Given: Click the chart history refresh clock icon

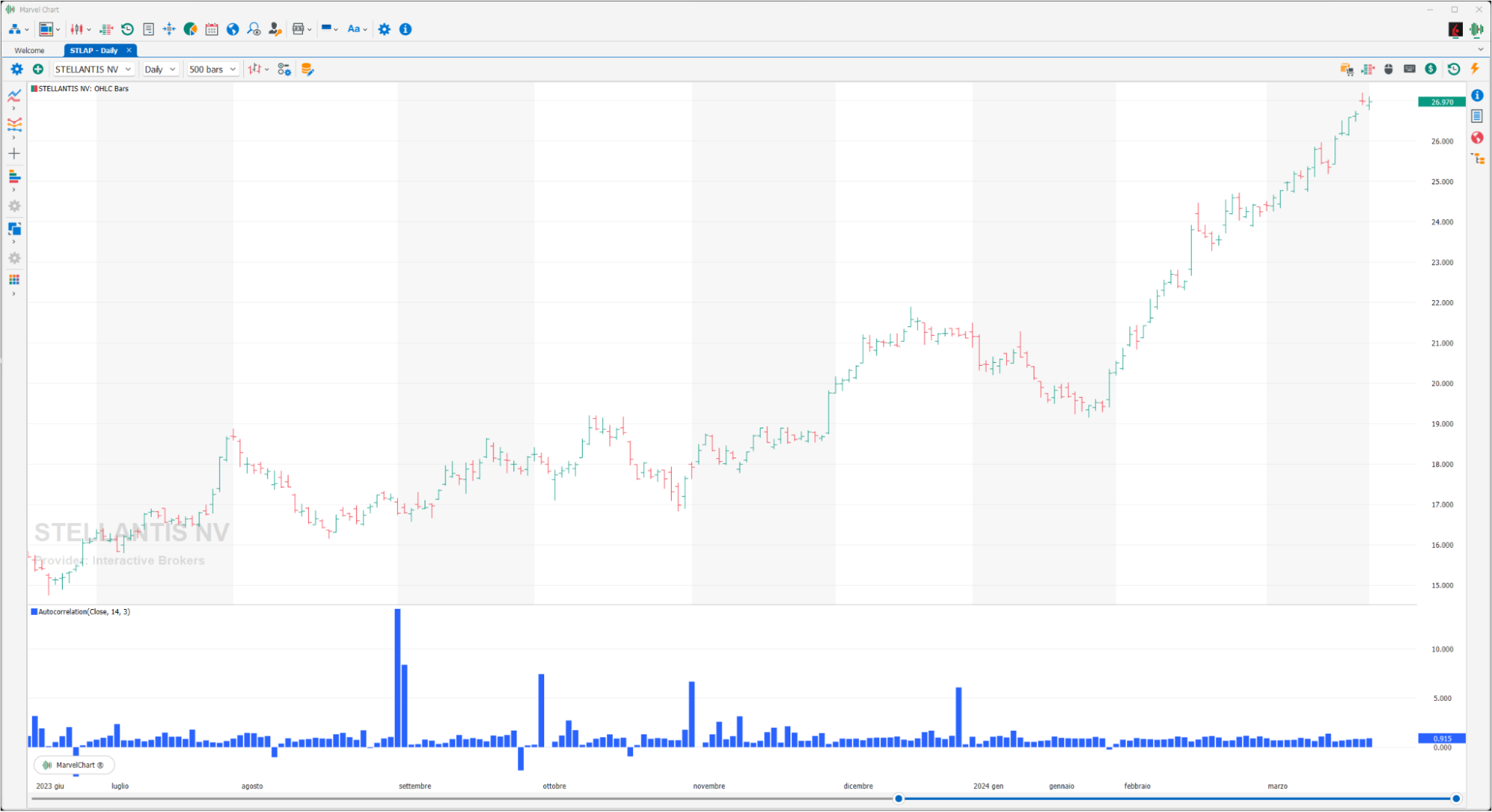Looking at the screenshot, I should click(1453, 69).
